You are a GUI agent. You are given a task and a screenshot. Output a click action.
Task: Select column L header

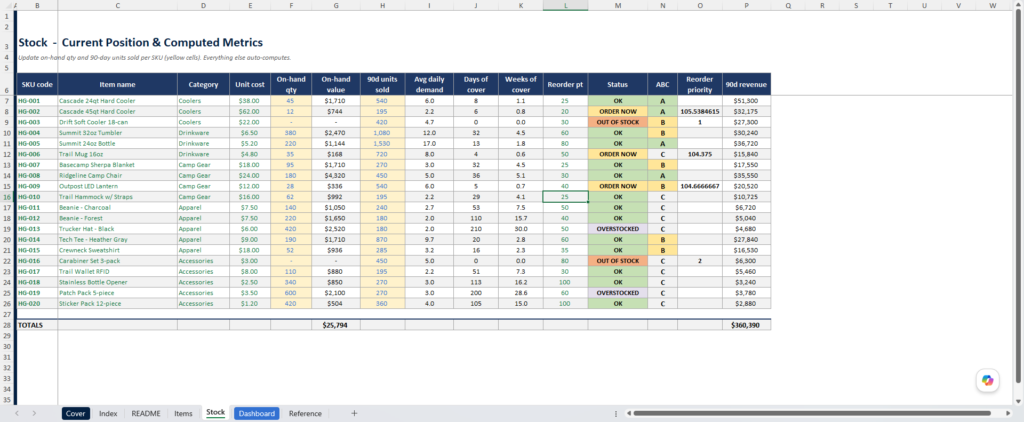[x=566, y=5]
